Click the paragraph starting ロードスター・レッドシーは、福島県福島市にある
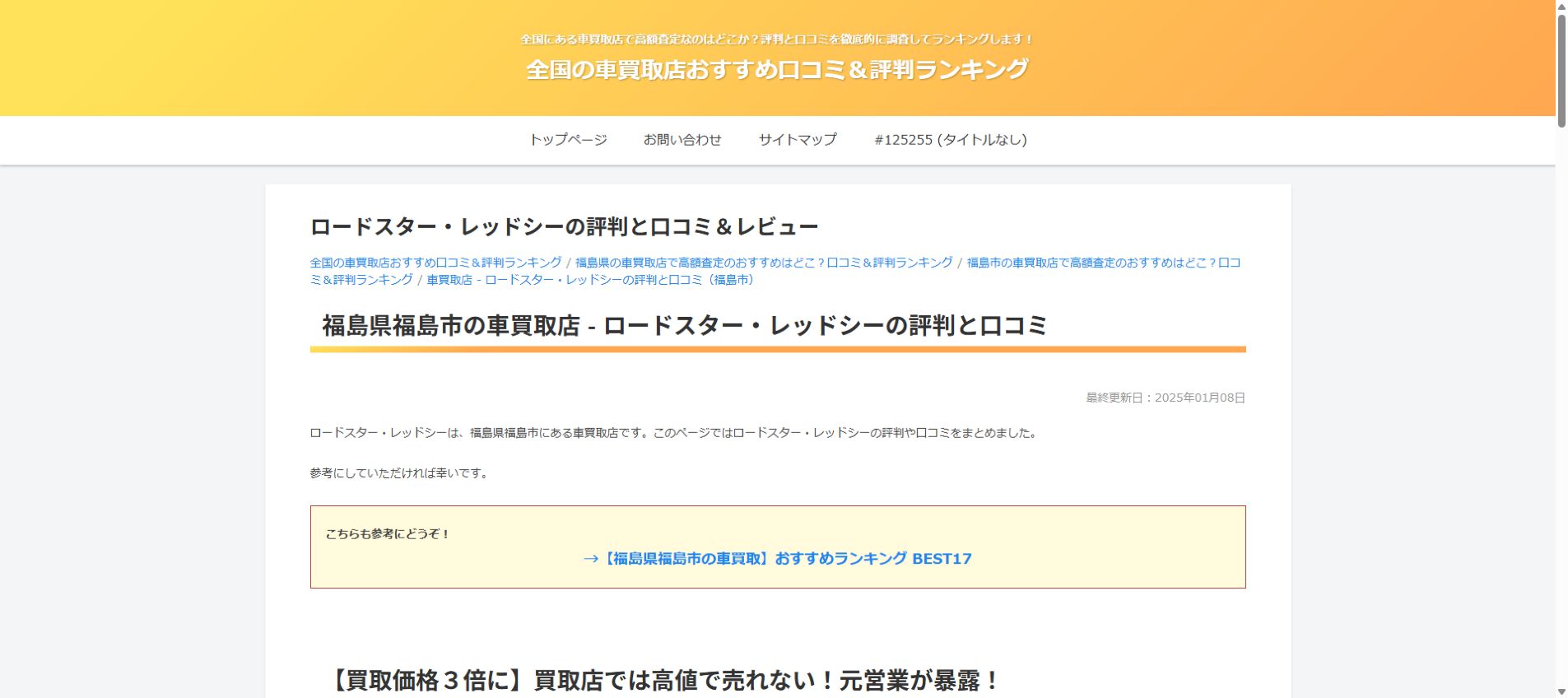 [x=675, y=433]
